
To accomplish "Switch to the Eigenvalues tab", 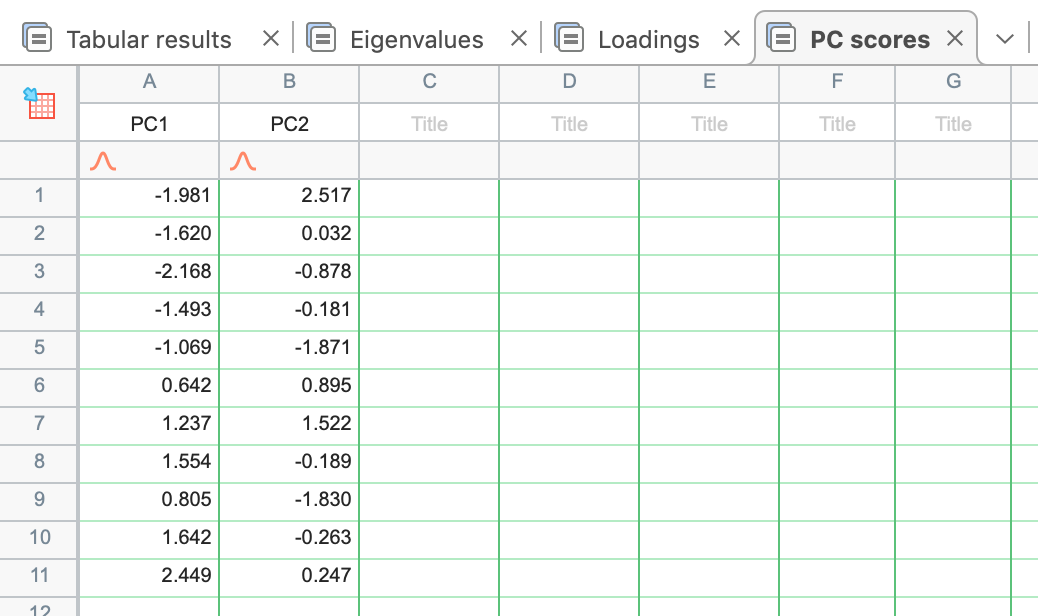I will 416,40.
